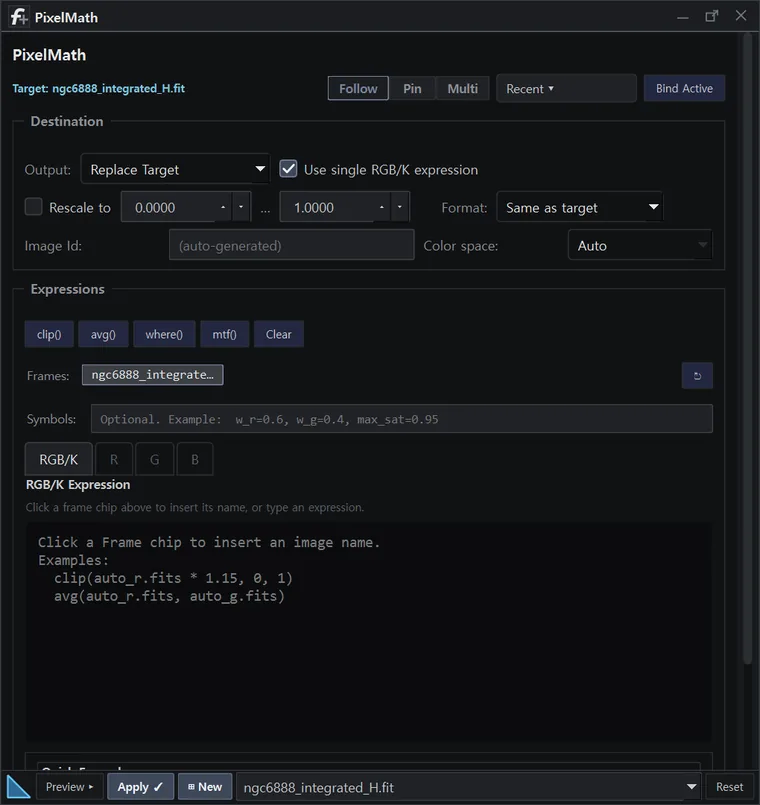Open the ngc6888_integrated_H.fit image selector dropdown
The width and height of the screenshot is (760, 805).
(467, 787)
